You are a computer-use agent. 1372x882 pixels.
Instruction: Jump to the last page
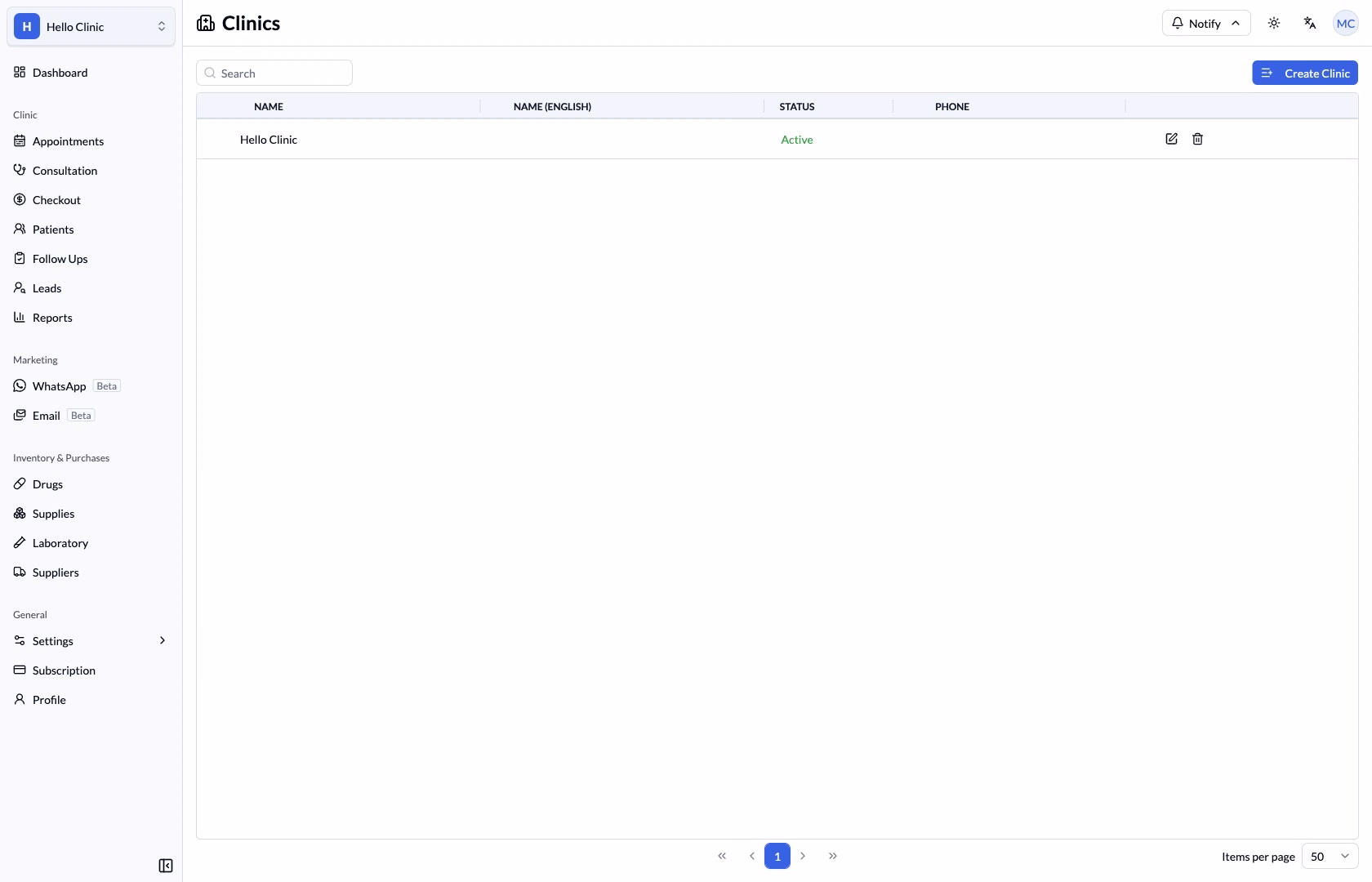click(833, 856)
